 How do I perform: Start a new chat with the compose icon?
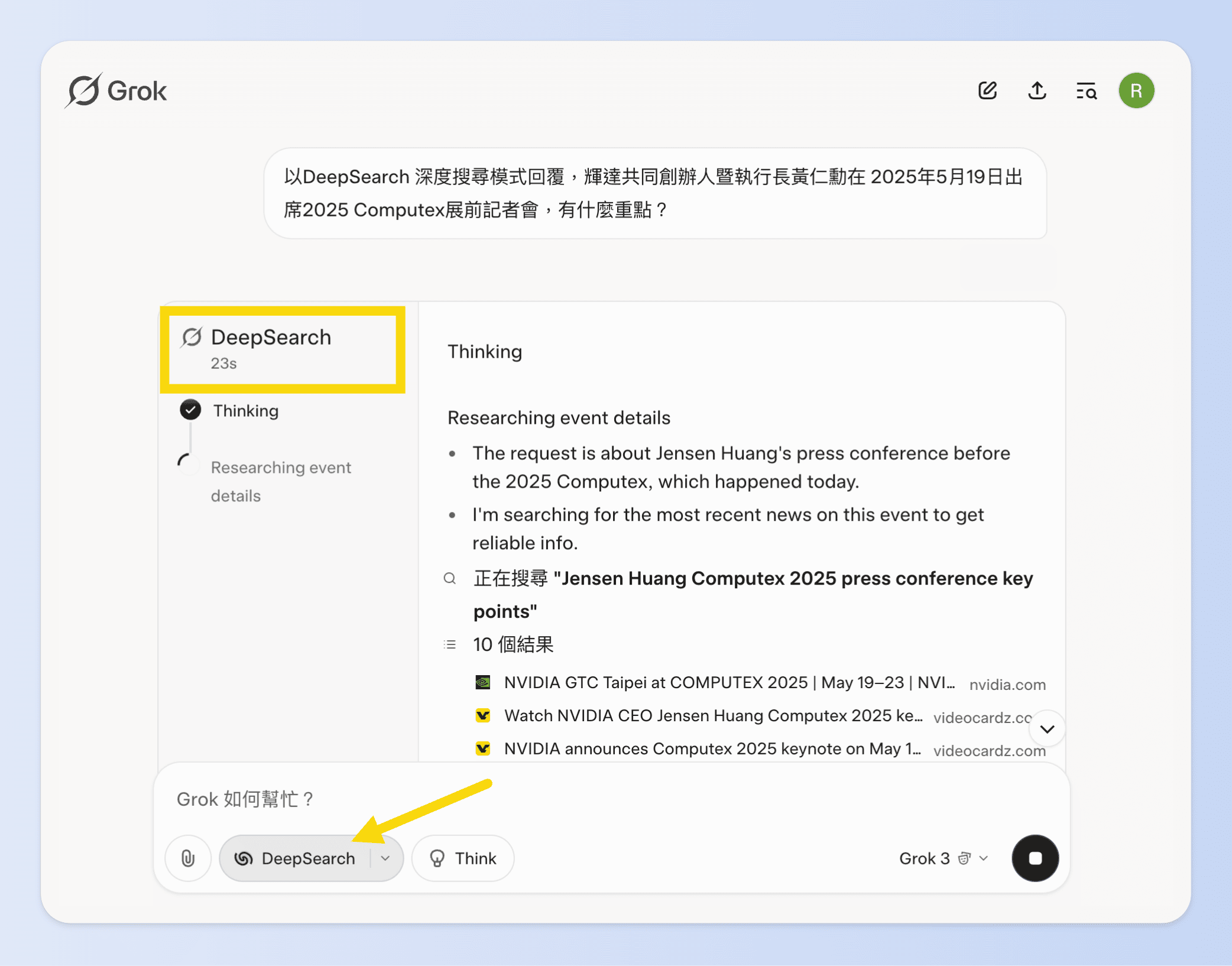click(x=987, y=90)
